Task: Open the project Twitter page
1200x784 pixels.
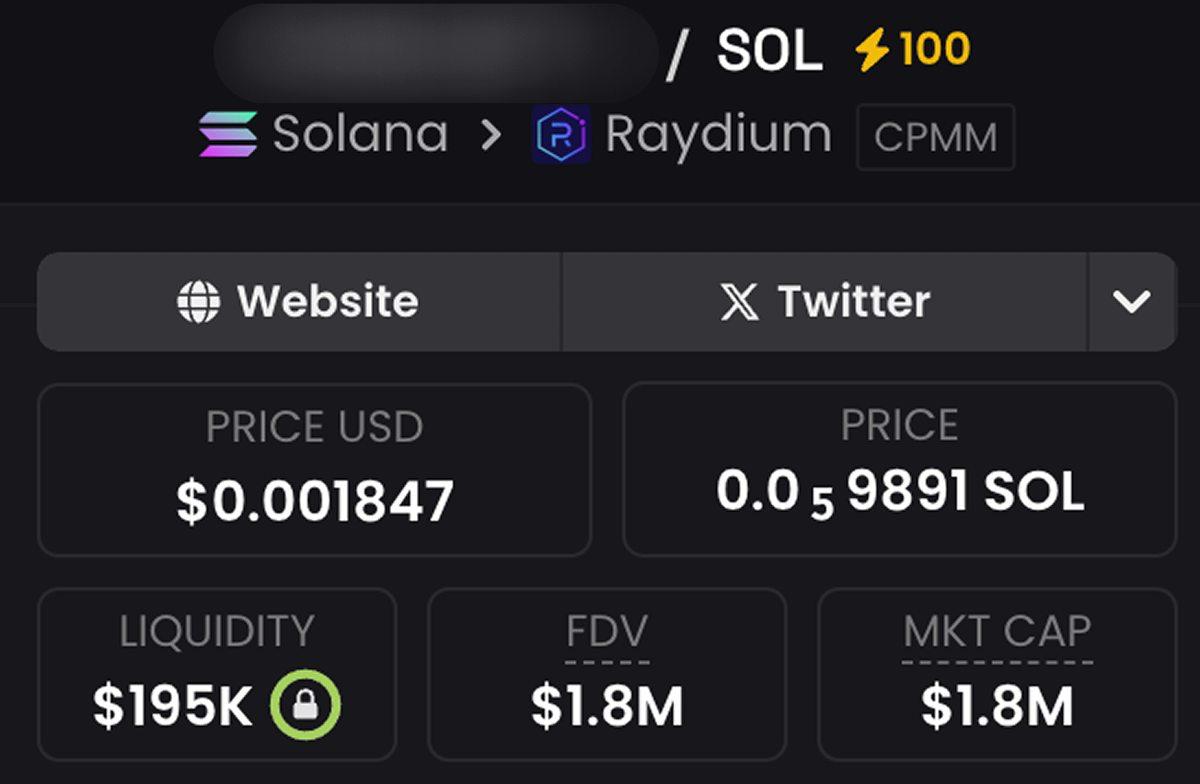Action: point(825,301)
